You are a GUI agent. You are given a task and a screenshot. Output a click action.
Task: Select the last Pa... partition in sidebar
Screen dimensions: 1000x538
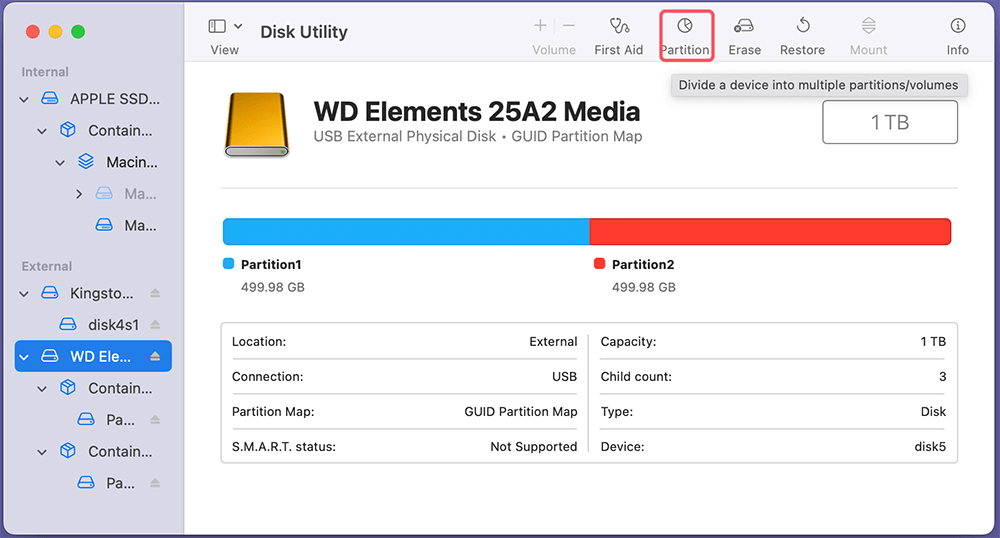[106, 483]
